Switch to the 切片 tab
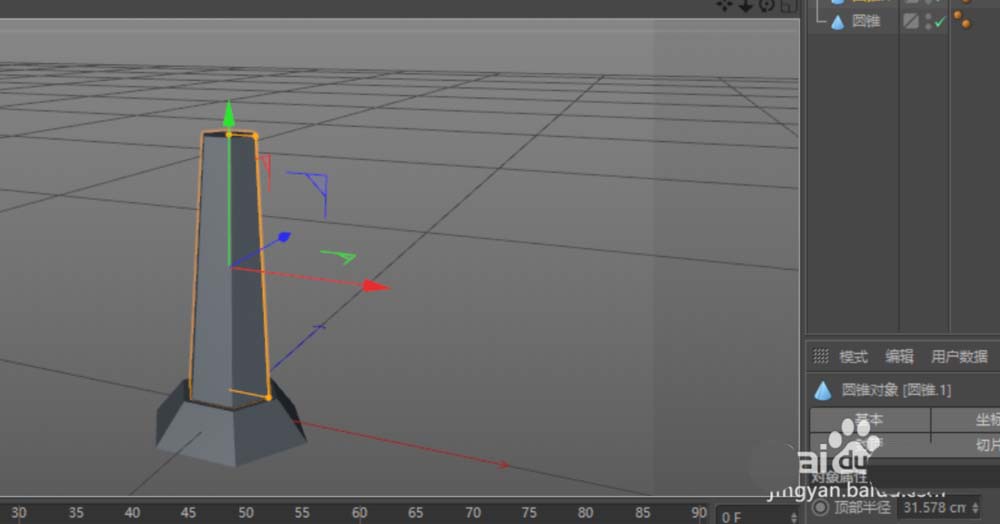Screen dimensions: 1000x524 pos(985,444)
